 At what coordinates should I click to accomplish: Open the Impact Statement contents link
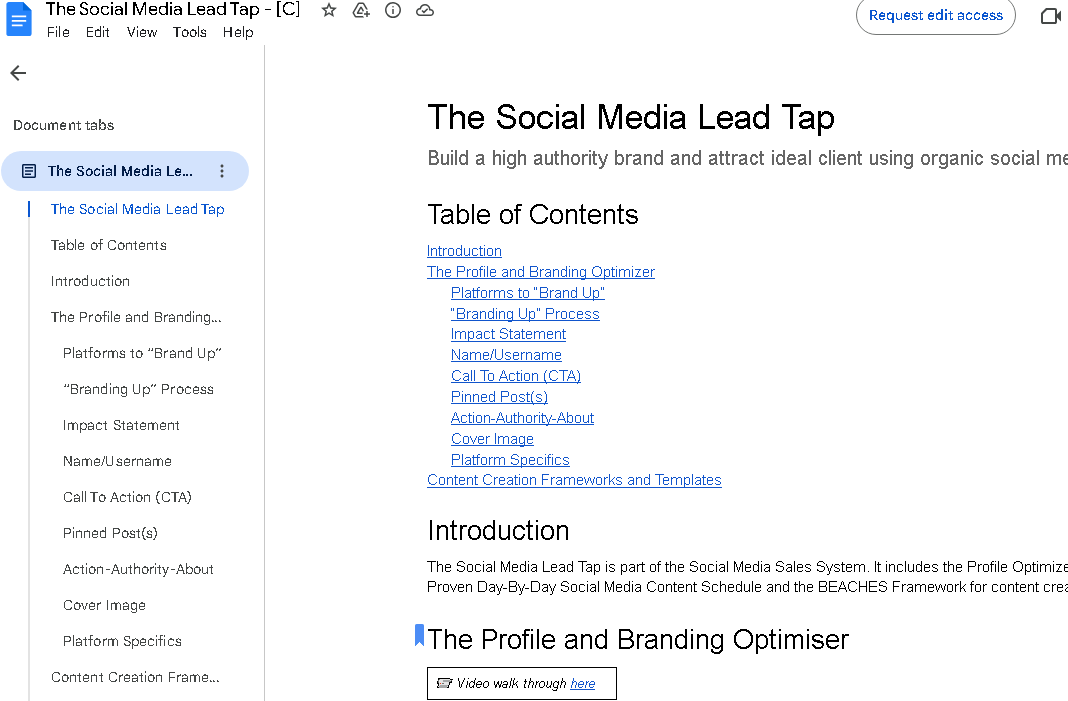coord(508,334)
